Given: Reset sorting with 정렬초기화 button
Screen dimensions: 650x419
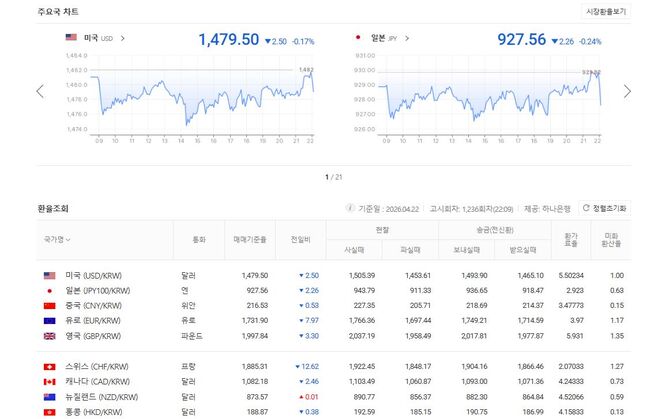Looking at the screenshot, I should point(604,208).
